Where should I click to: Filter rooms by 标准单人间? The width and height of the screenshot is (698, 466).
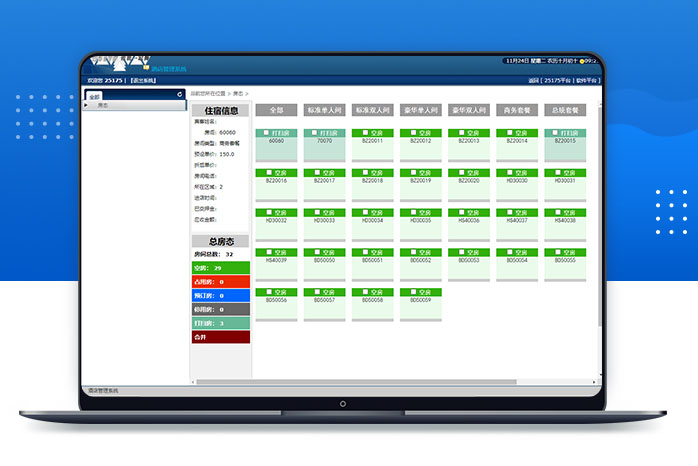coord(325,110)
